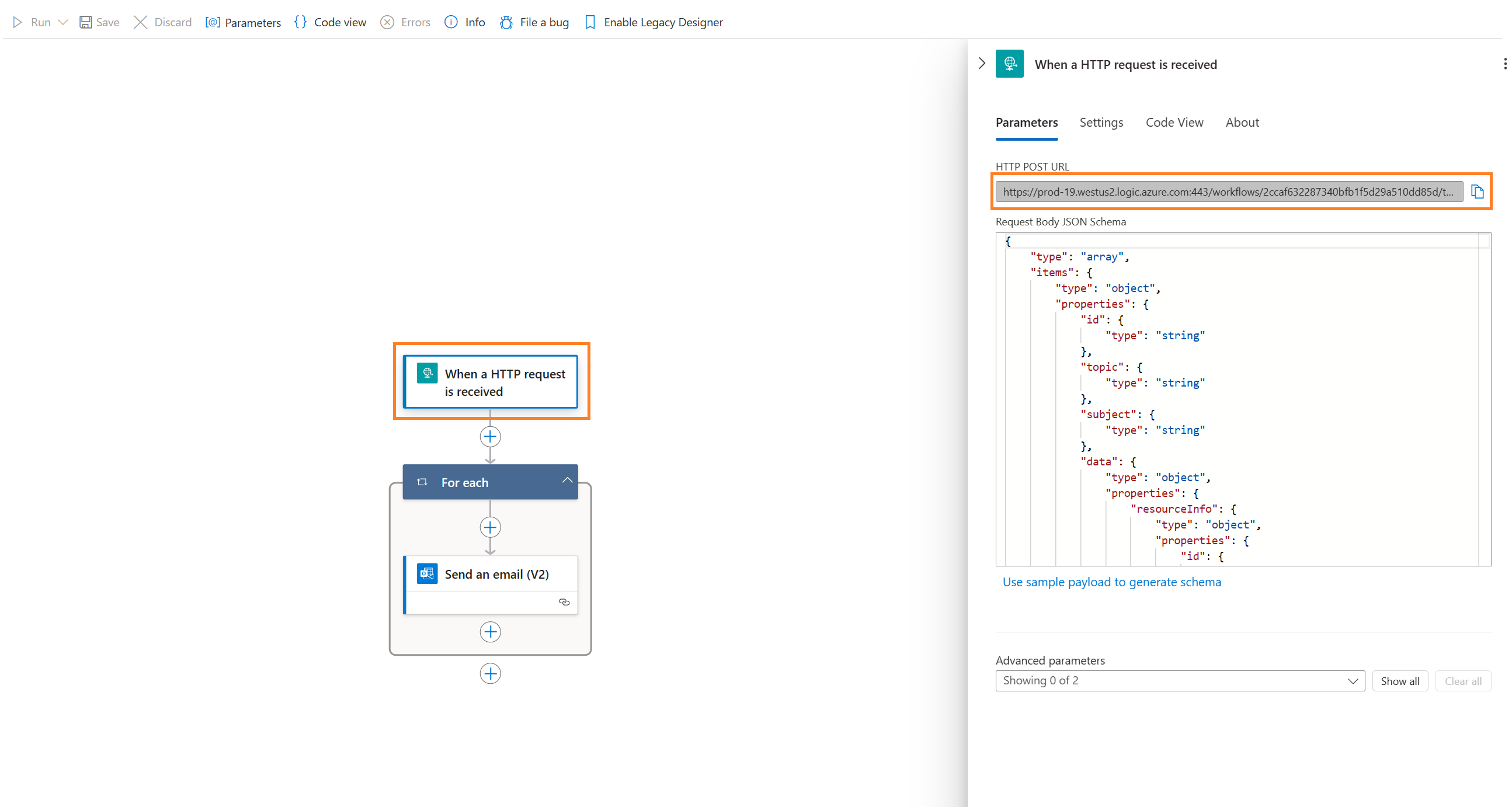This screenshot has height=807, width=1512.
Task: Expand the For each loop node
Action: (x=565, y=481)
